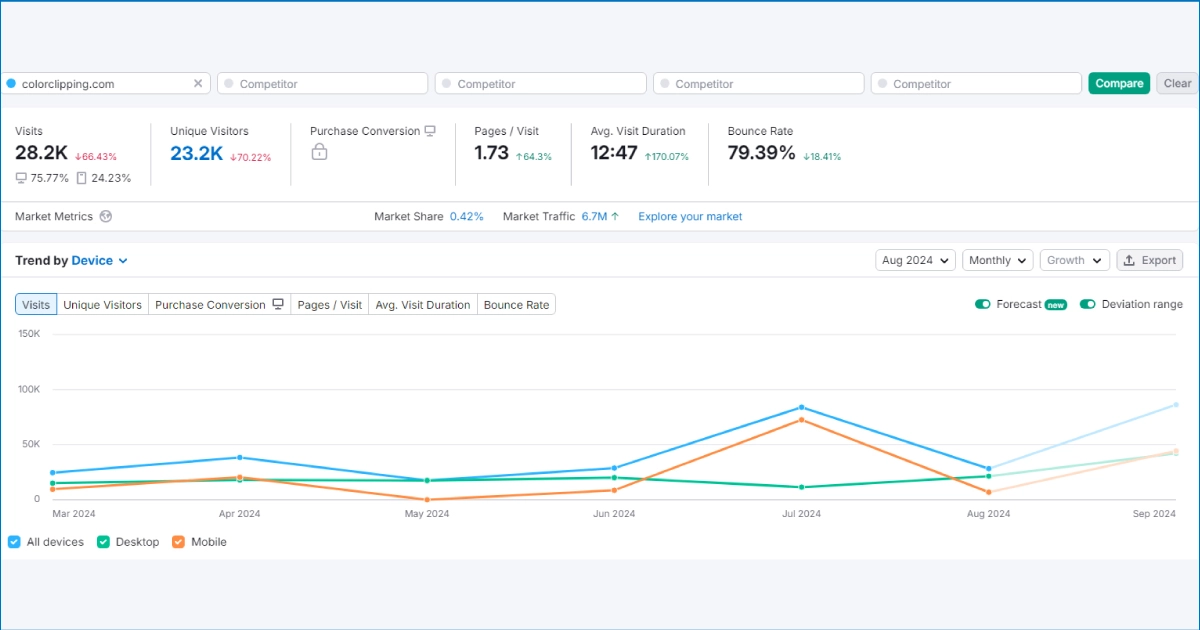
Task: Uncheck the All devices legend checkbox
Action: coord(14,542)
